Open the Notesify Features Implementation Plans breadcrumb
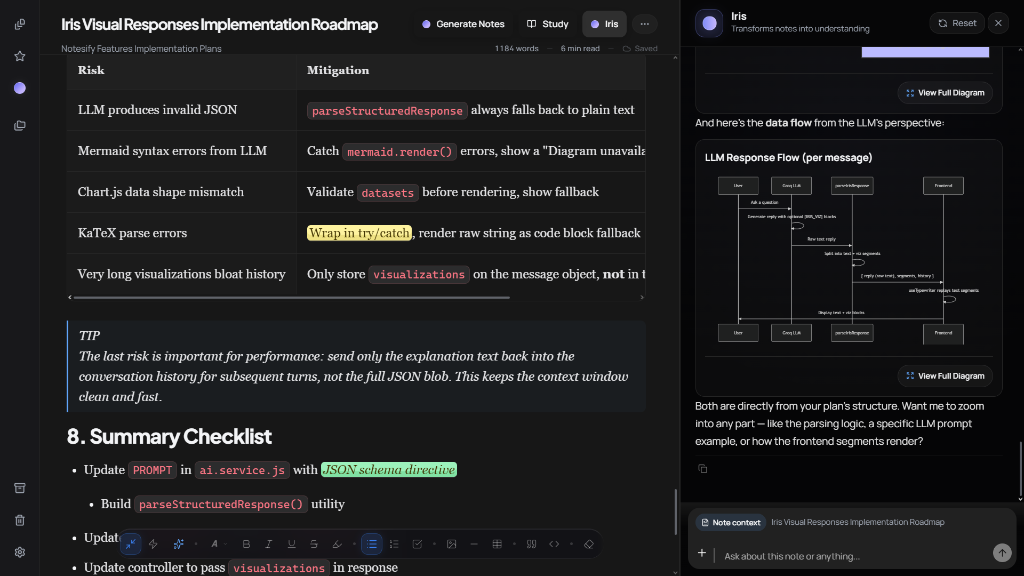The height and width of the screenshot is (576, 1024). [141, 49]
